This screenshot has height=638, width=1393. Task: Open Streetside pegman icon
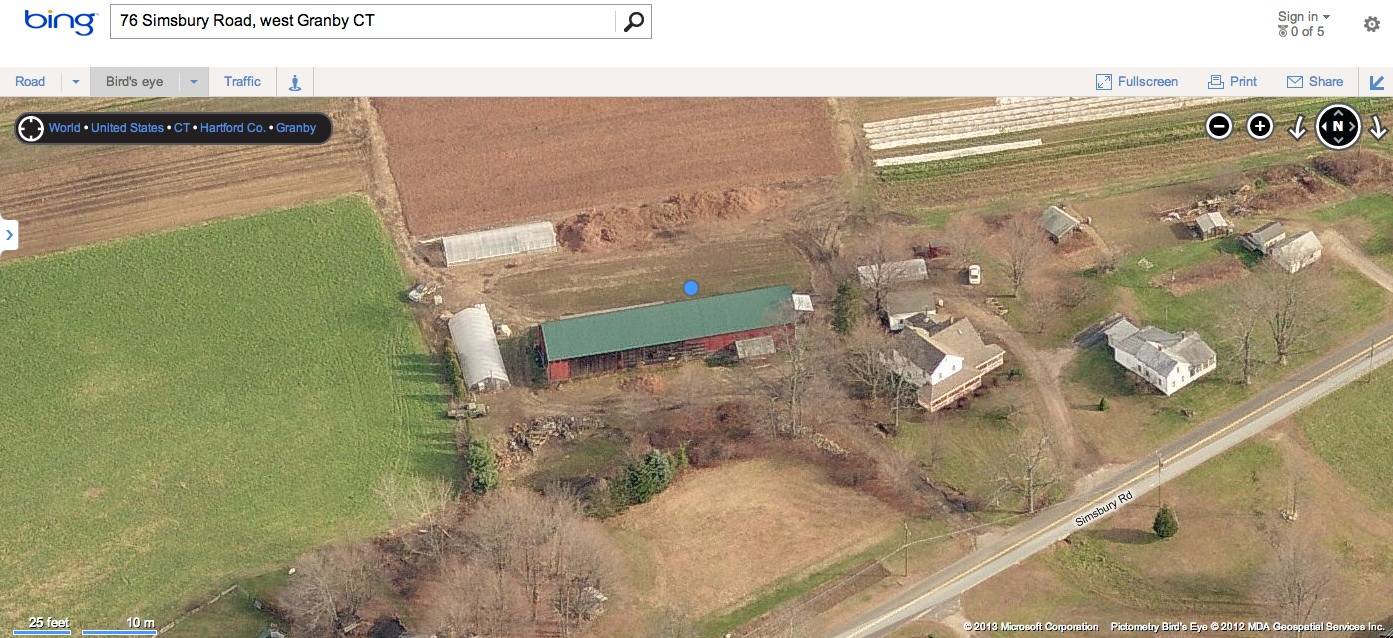pos(295,82)
